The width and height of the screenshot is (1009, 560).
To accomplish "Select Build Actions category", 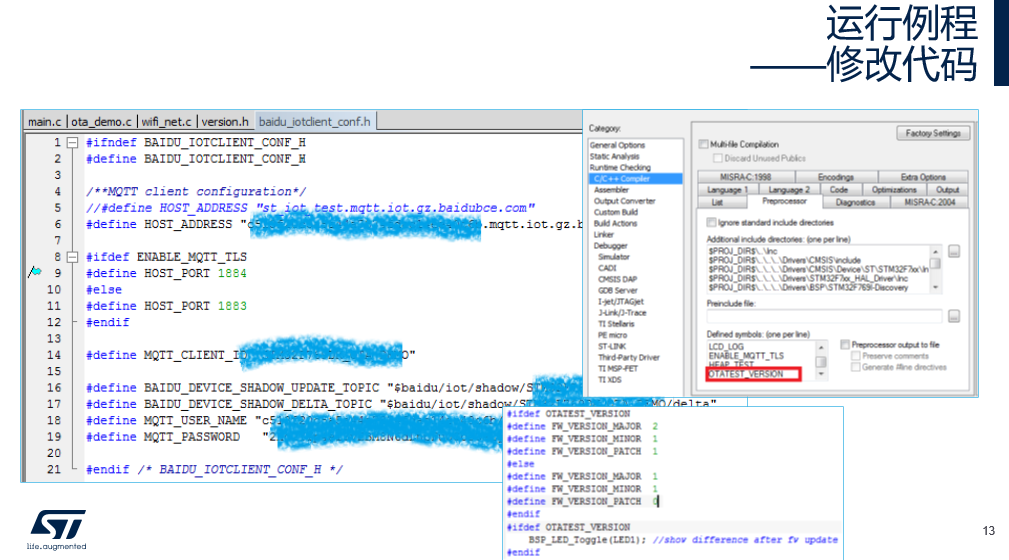I will [x=615, y=223].
